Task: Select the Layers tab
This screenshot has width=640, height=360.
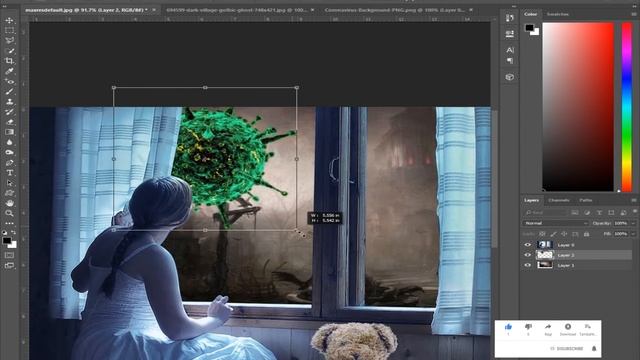Action: point(531,200)
